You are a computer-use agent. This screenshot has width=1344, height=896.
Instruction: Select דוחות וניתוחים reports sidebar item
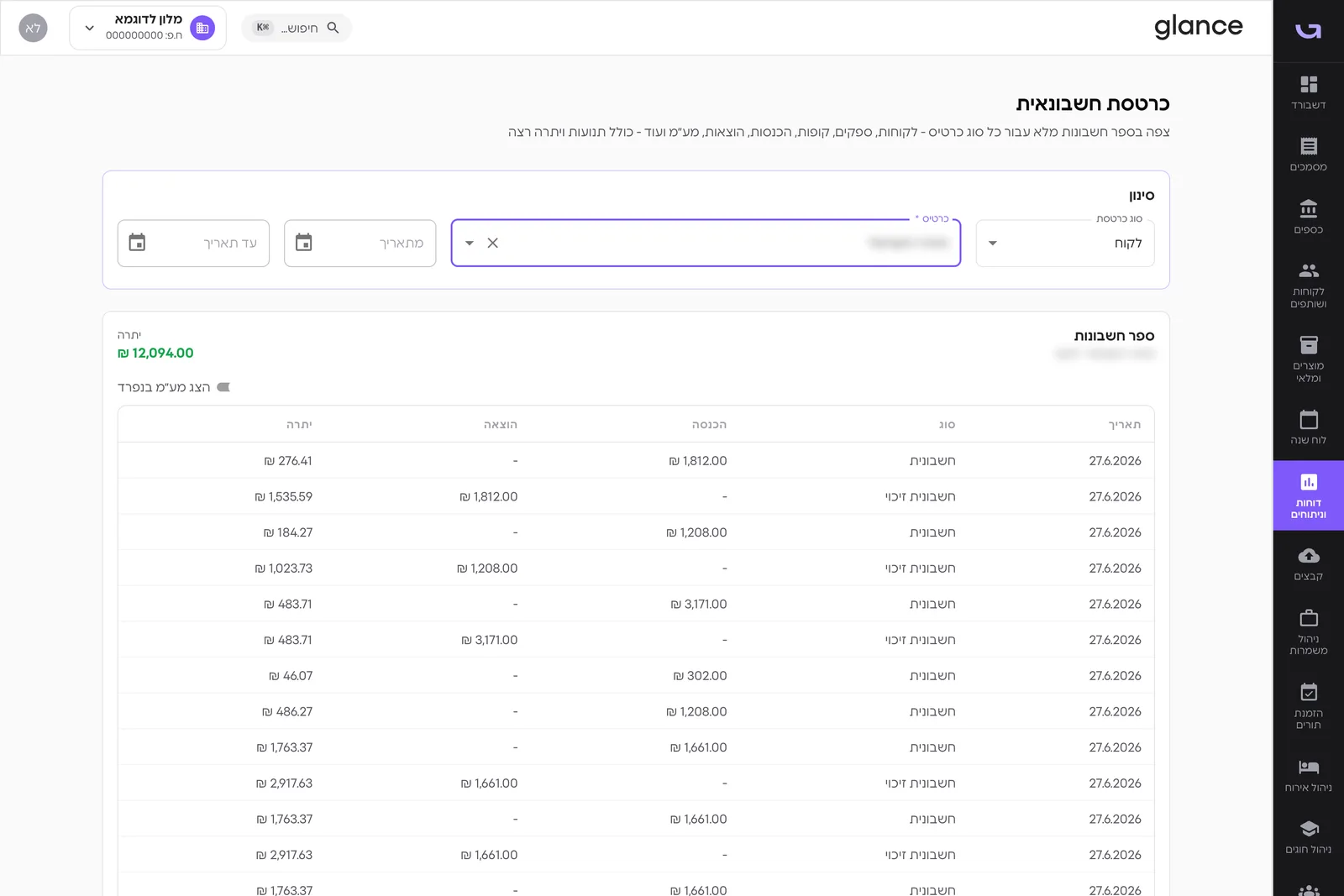pyautogui.click(x=1308, y=495)
